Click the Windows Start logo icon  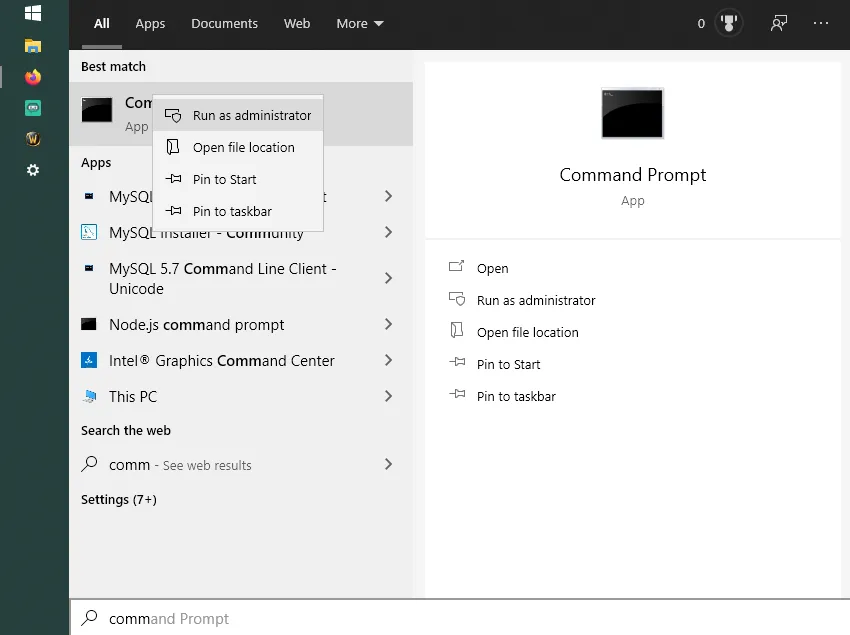coord(33,13)
